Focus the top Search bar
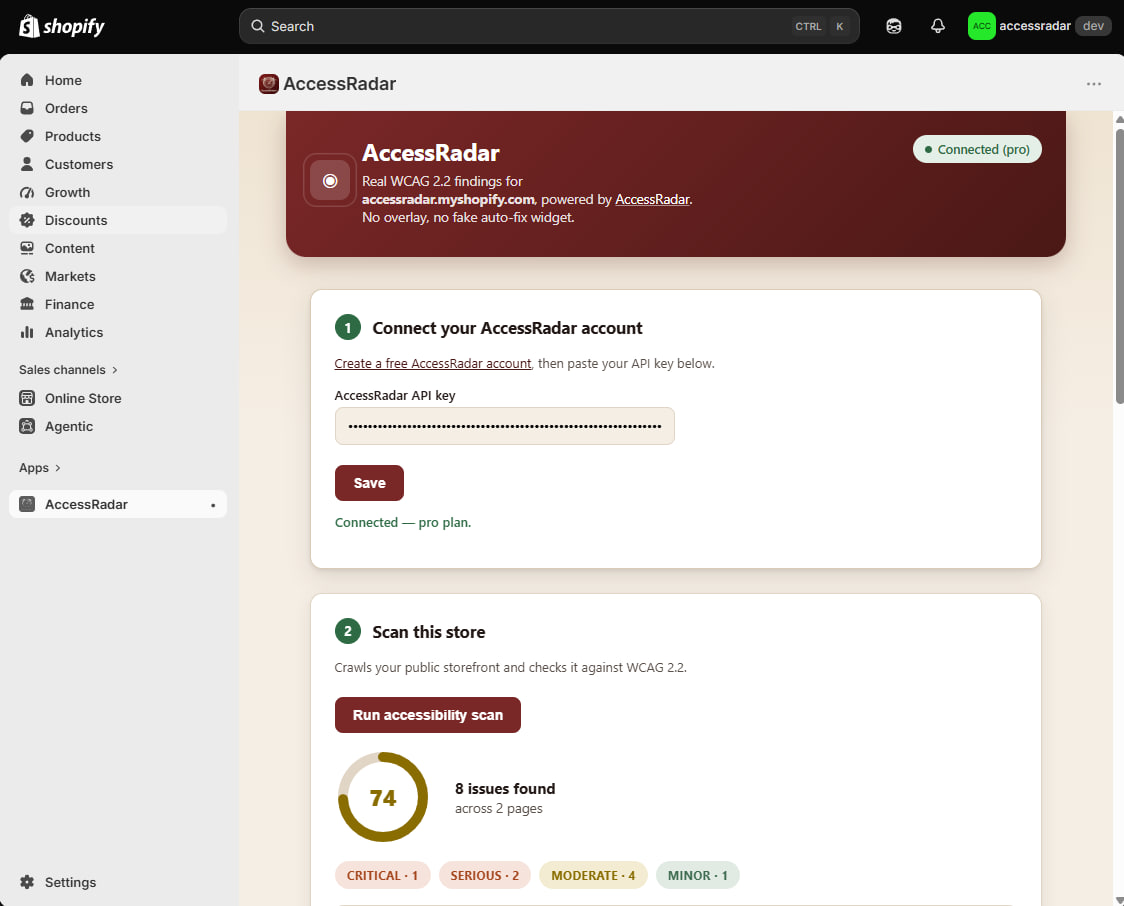Screen dimensions: 1124x906 point(549,26)
